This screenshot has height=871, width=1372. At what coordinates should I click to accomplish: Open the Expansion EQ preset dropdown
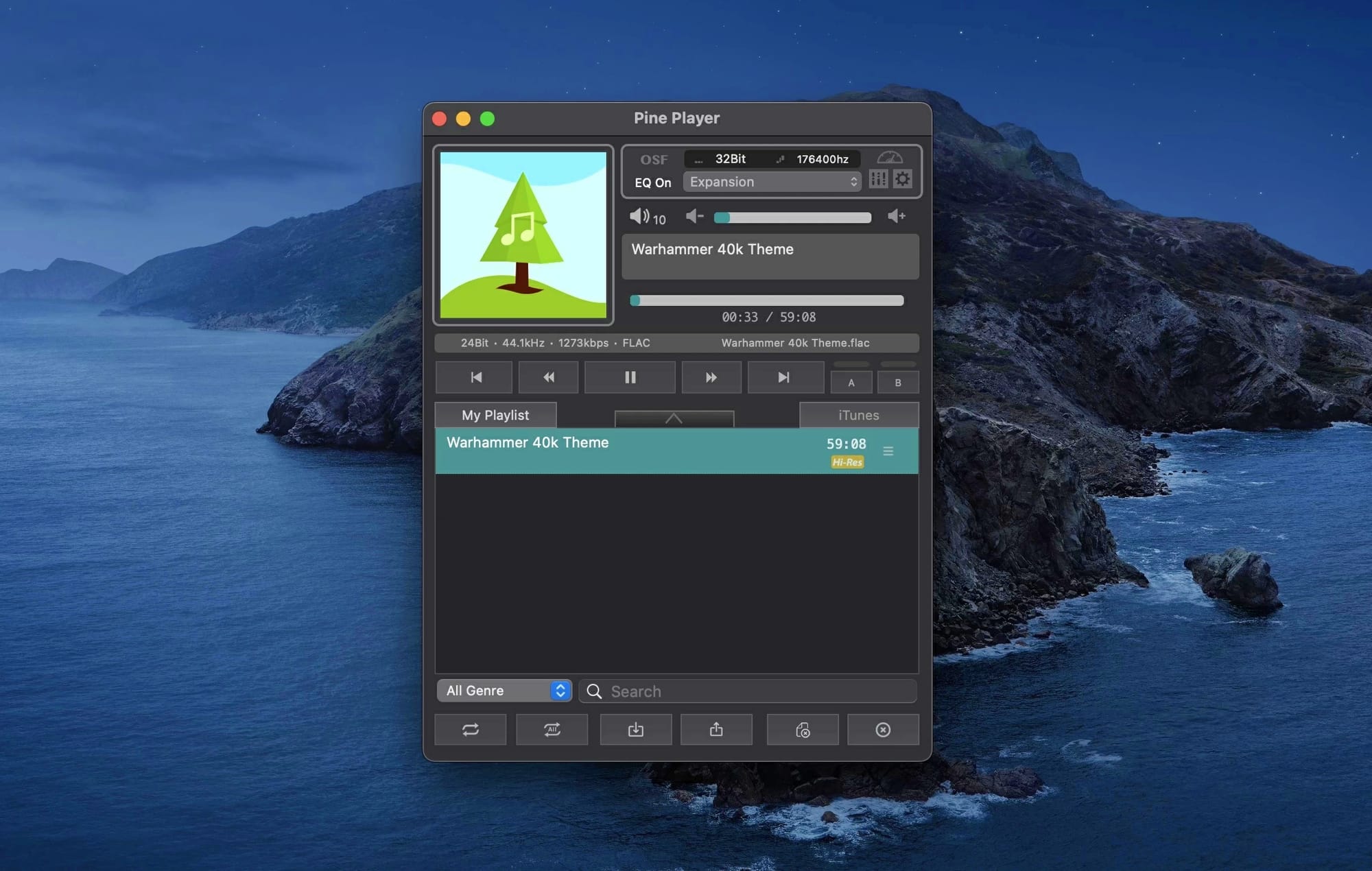(772, 182)
